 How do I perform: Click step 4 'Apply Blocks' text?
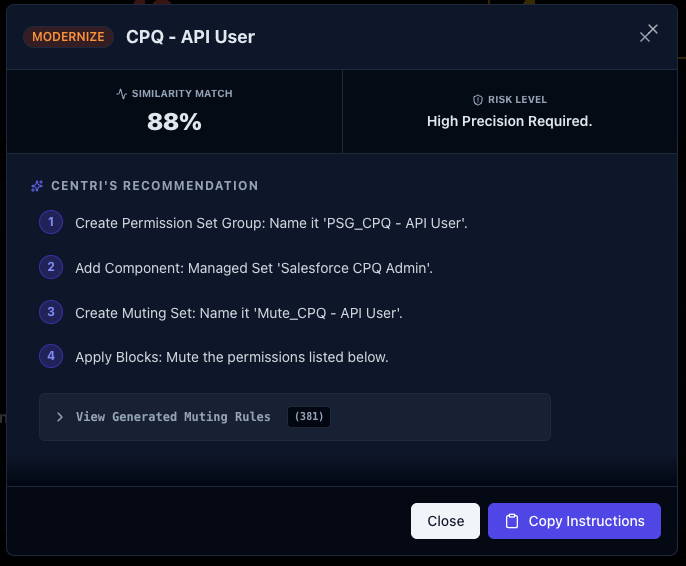[x=232, y=357]
